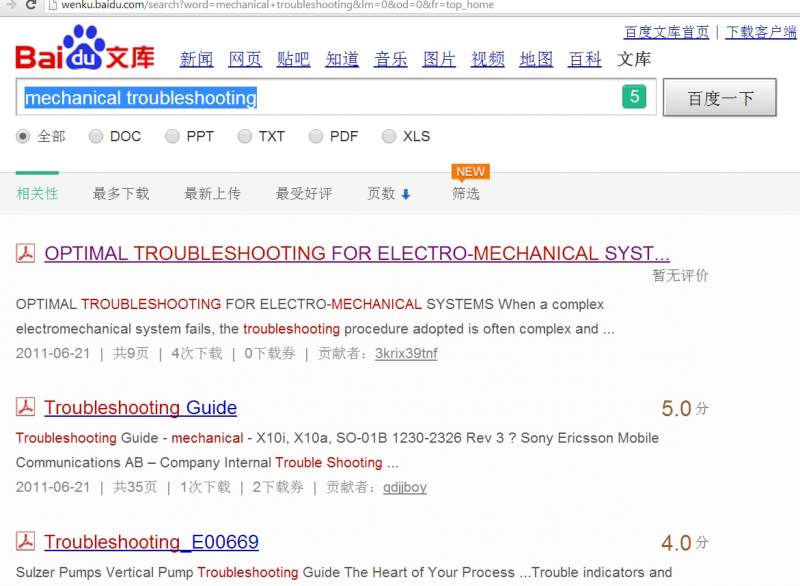
Task: Click 2下载券 coupon text
Action: tap(278, 487)
